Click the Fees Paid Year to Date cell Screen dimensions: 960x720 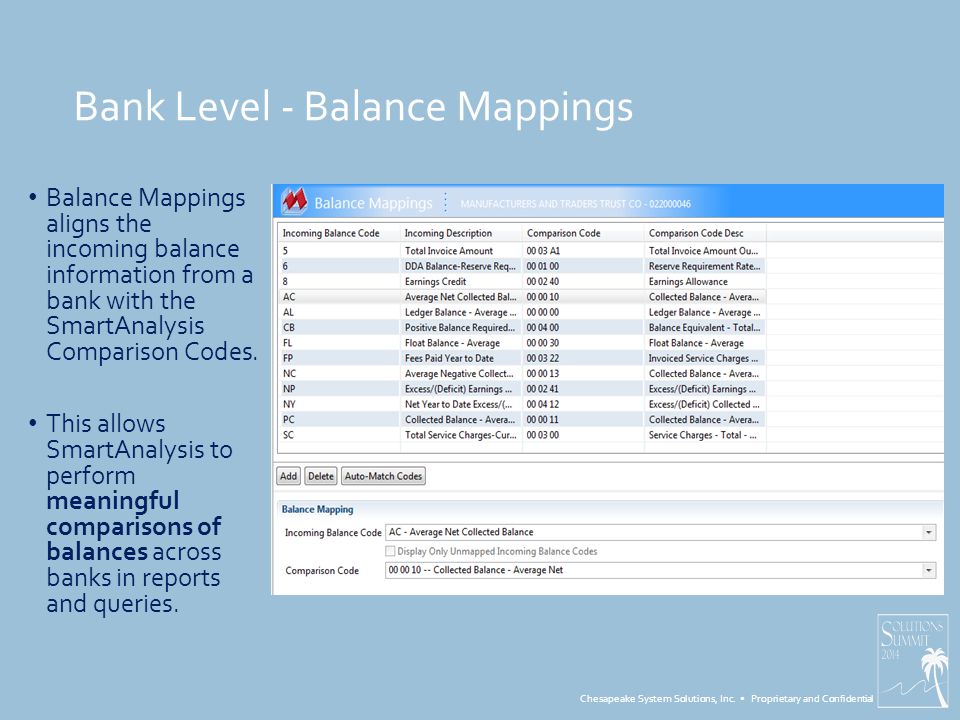[461, 358]
